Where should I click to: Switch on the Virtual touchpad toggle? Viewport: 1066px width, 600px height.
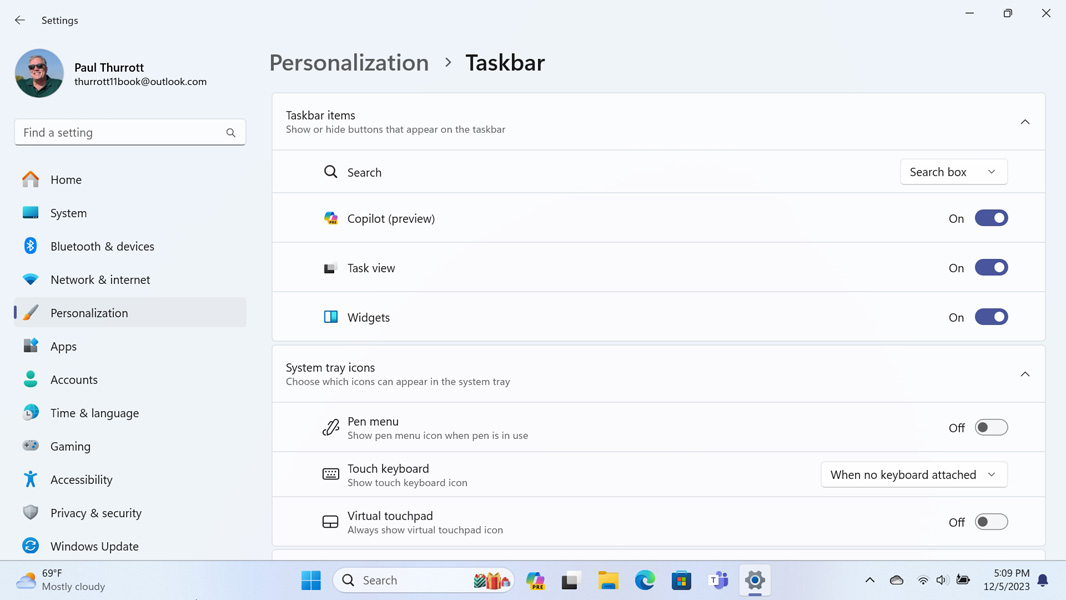991,522
